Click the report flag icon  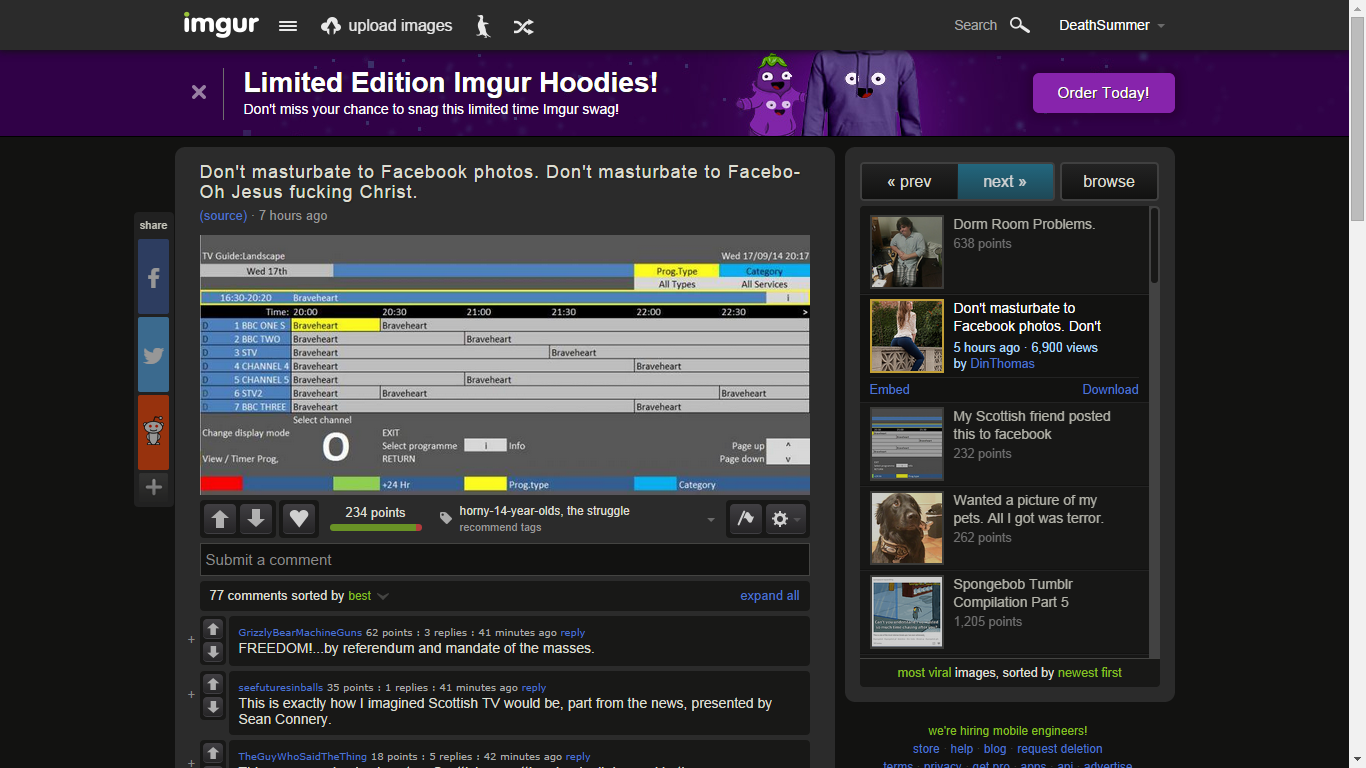click(745, 518)
